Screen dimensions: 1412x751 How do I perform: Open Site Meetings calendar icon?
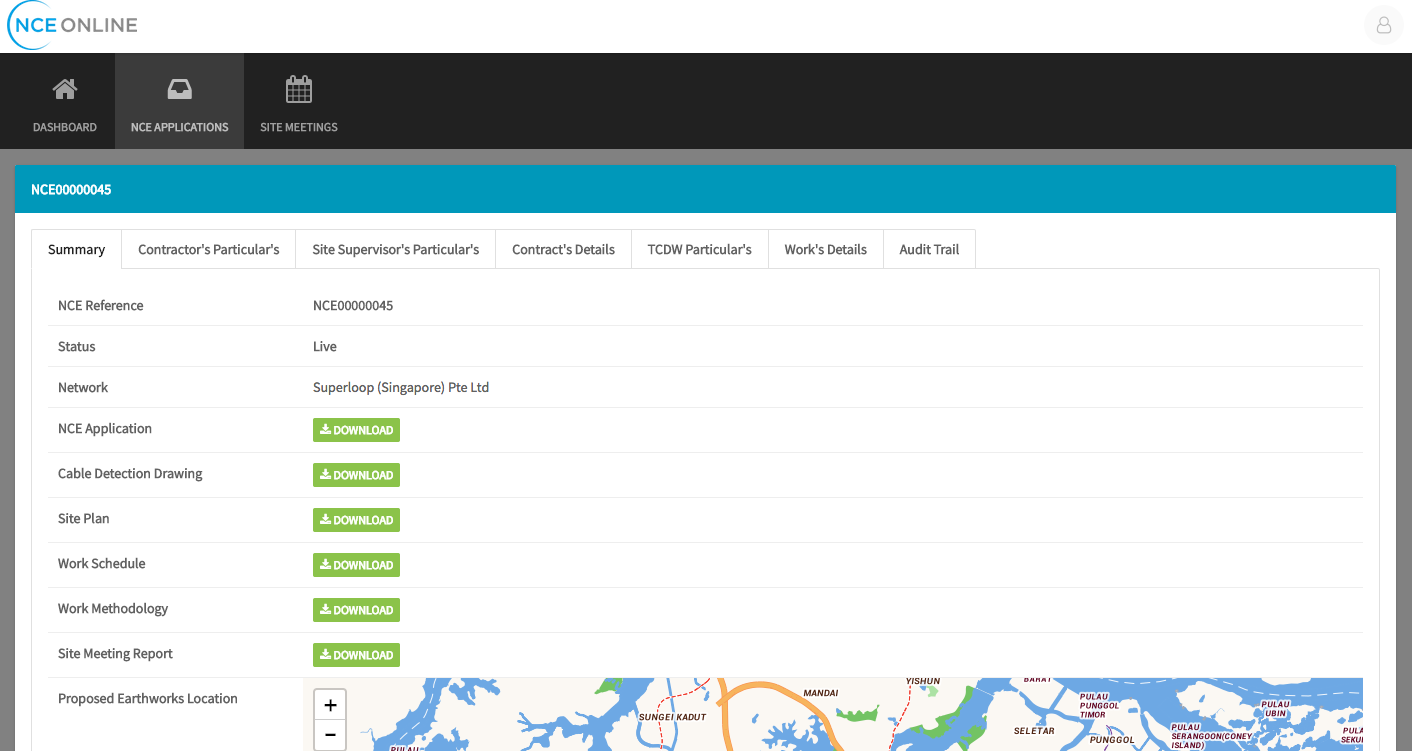(x=299, y=90)
